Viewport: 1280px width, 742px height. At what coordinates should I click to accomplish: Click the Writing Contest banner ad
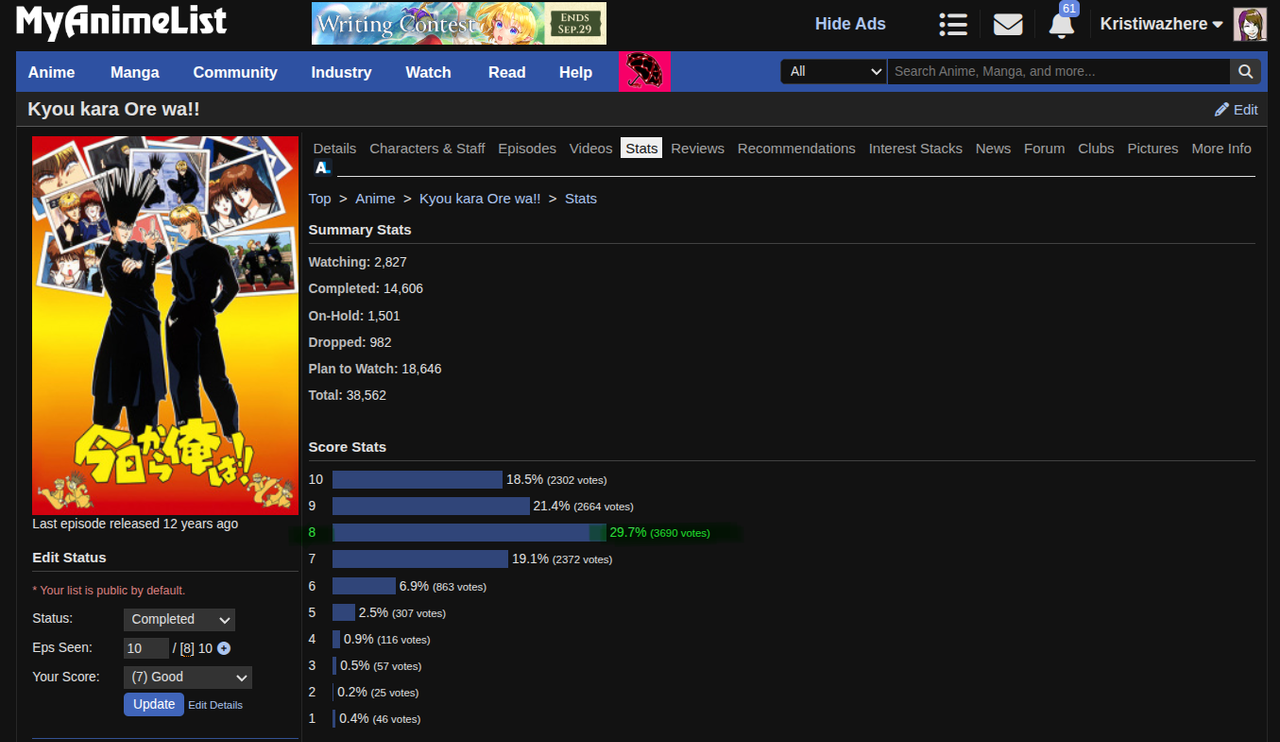[x=459, y=23]
